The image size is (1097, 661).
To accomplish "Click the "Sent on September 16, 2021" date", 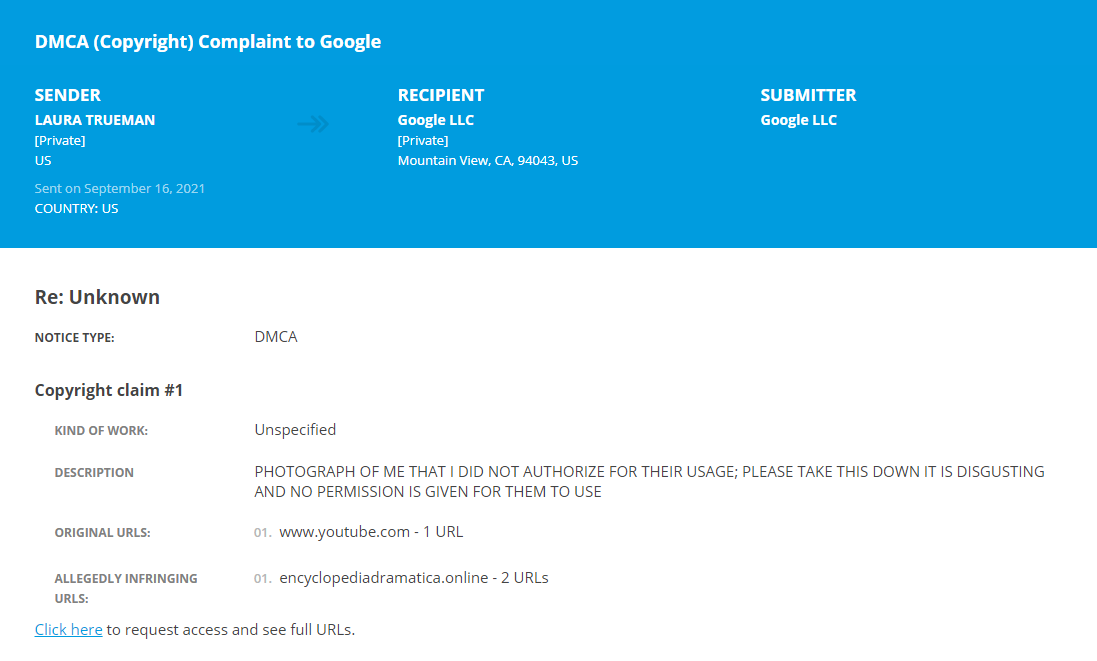I will (120, 189).
